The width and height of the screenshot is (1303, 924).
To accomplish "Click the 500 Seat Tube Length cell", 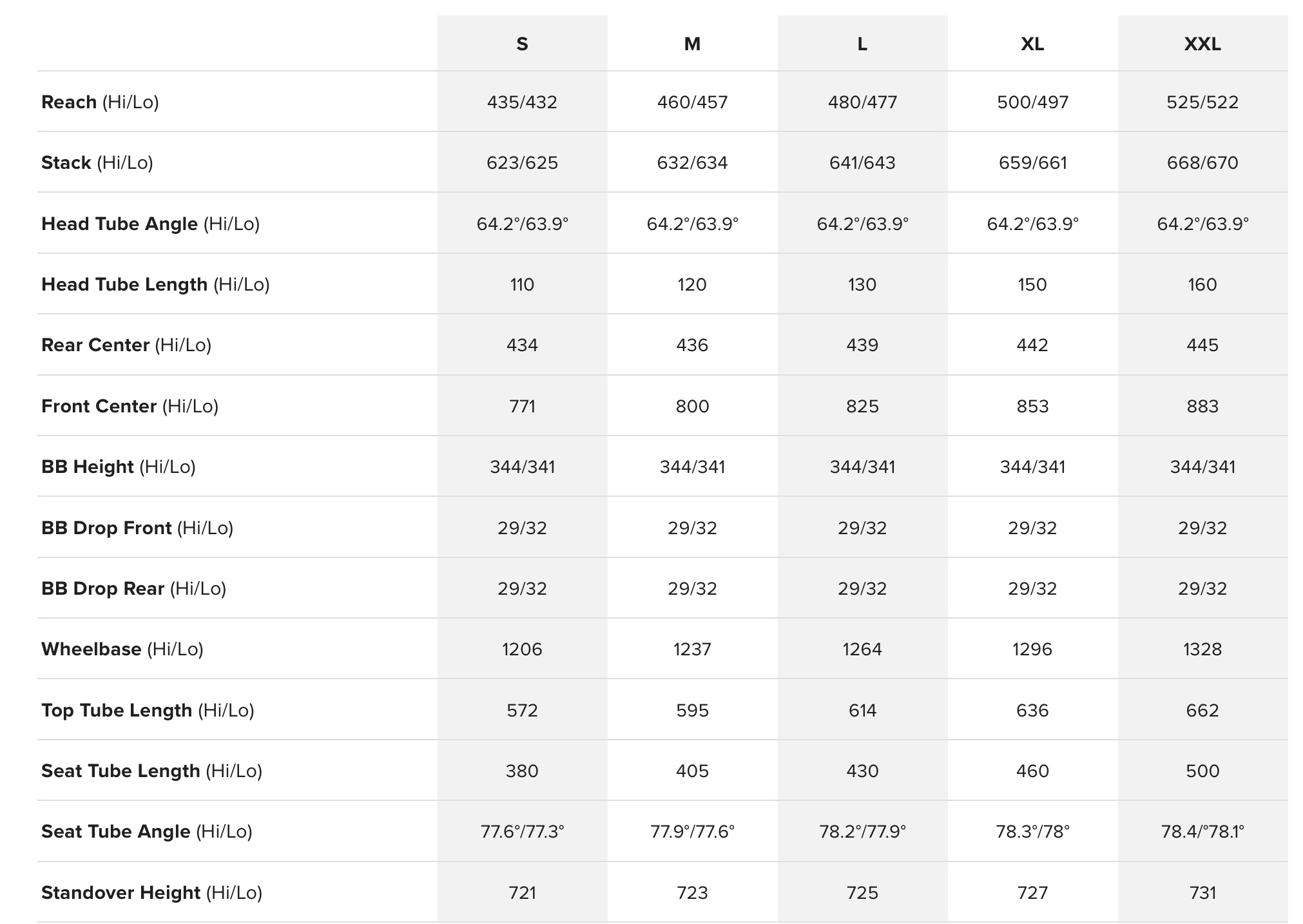I will pos(1202,771).
